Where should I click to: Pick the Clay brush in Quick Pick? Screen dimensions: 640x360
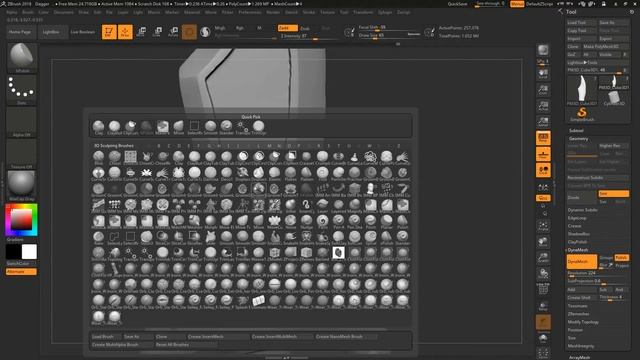[x=98, y=127]
